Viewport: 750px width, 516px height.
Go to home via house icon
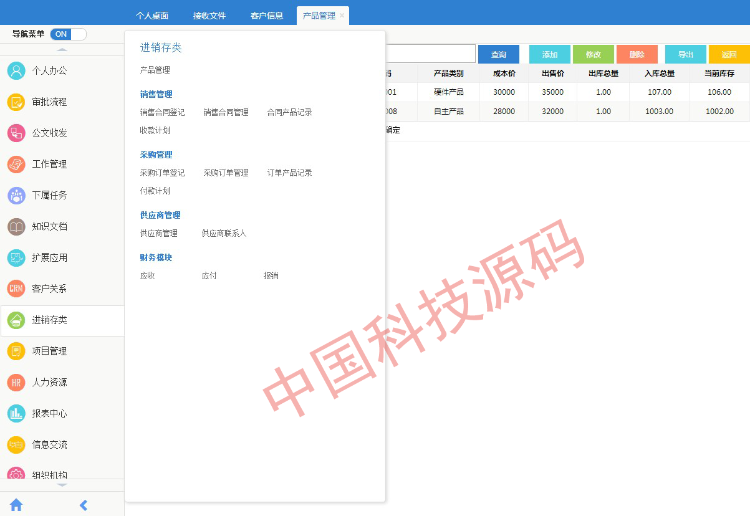click(x=16, y=505)
